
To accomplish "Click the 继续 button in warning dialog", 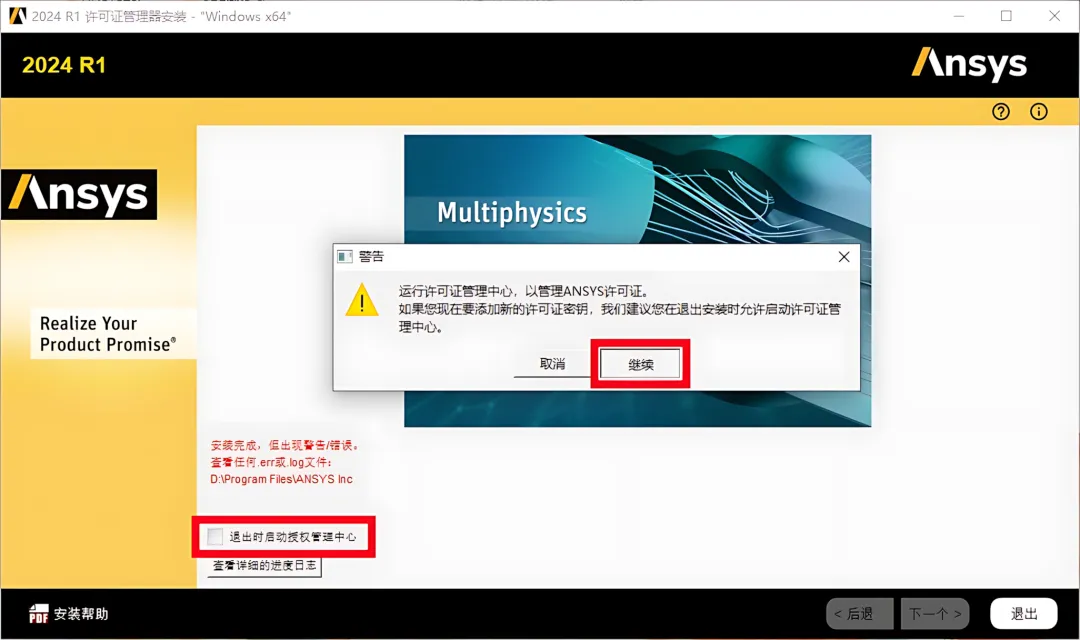I will [x=640, y=364].
